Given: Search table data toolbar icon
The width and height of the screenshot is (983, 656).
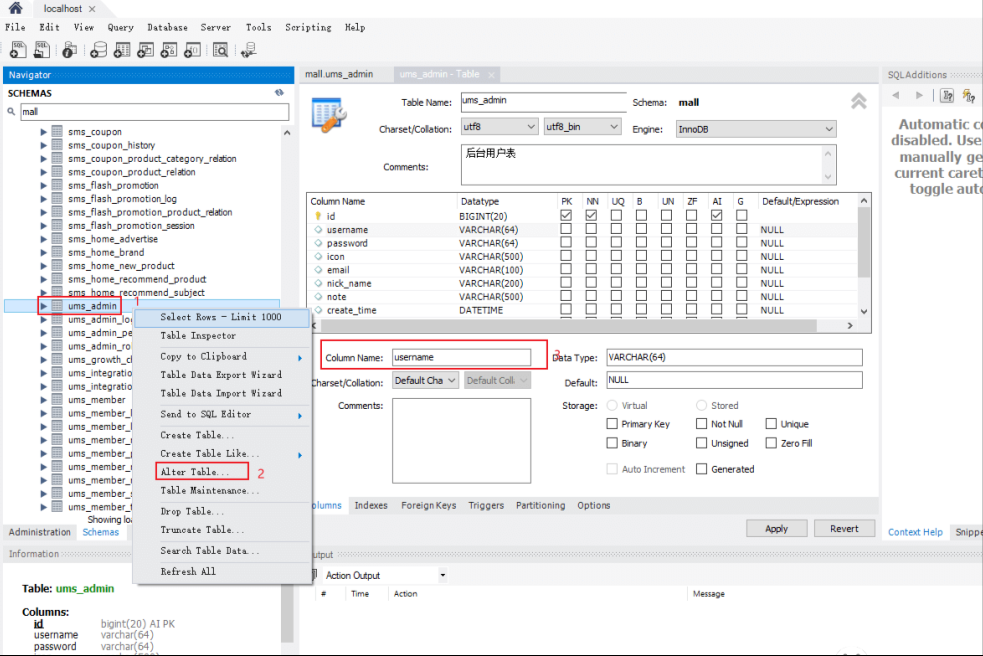Looking at the screenshot, I should tap(221, 50).
